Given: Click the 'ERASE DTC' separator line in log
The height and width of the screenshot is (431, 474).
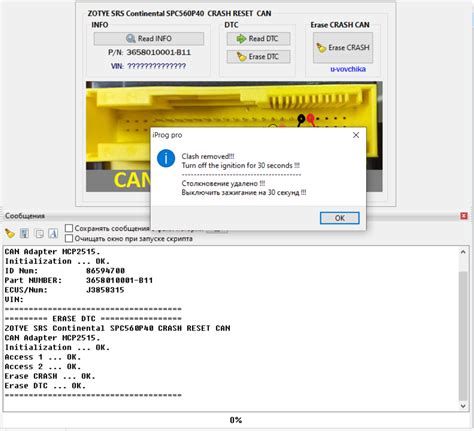Looking at the screenshot, I should click(x=93, y=318).
